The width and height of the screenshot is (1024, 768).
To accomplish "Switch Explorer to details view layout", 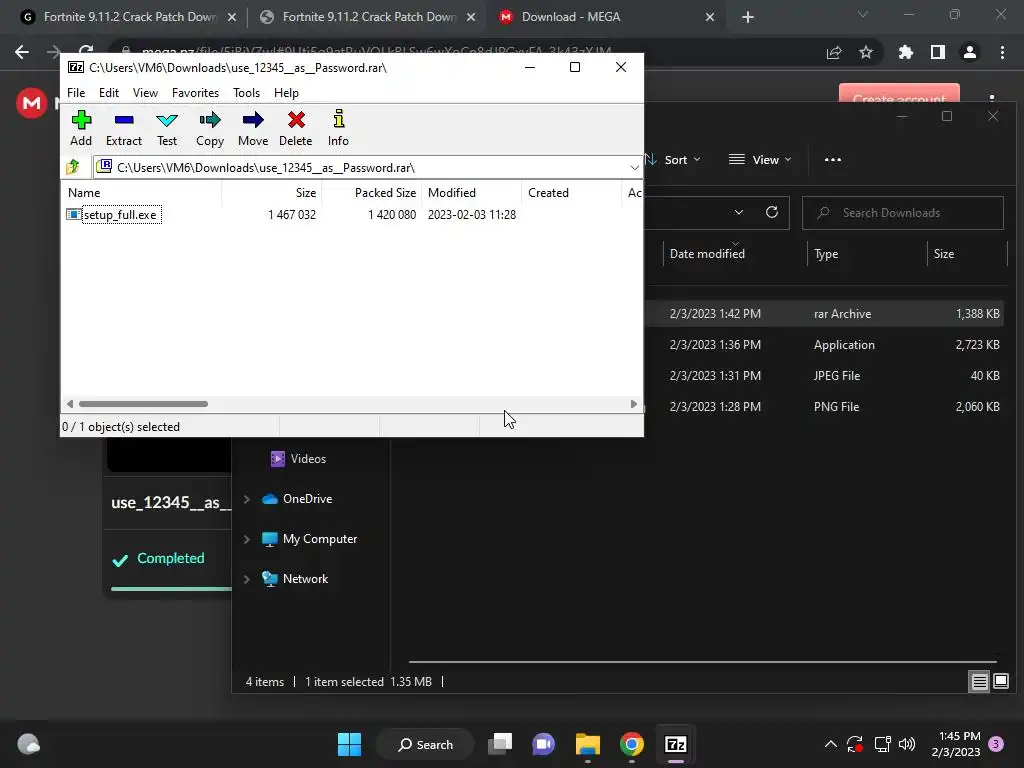I will (x=979, y=682).
